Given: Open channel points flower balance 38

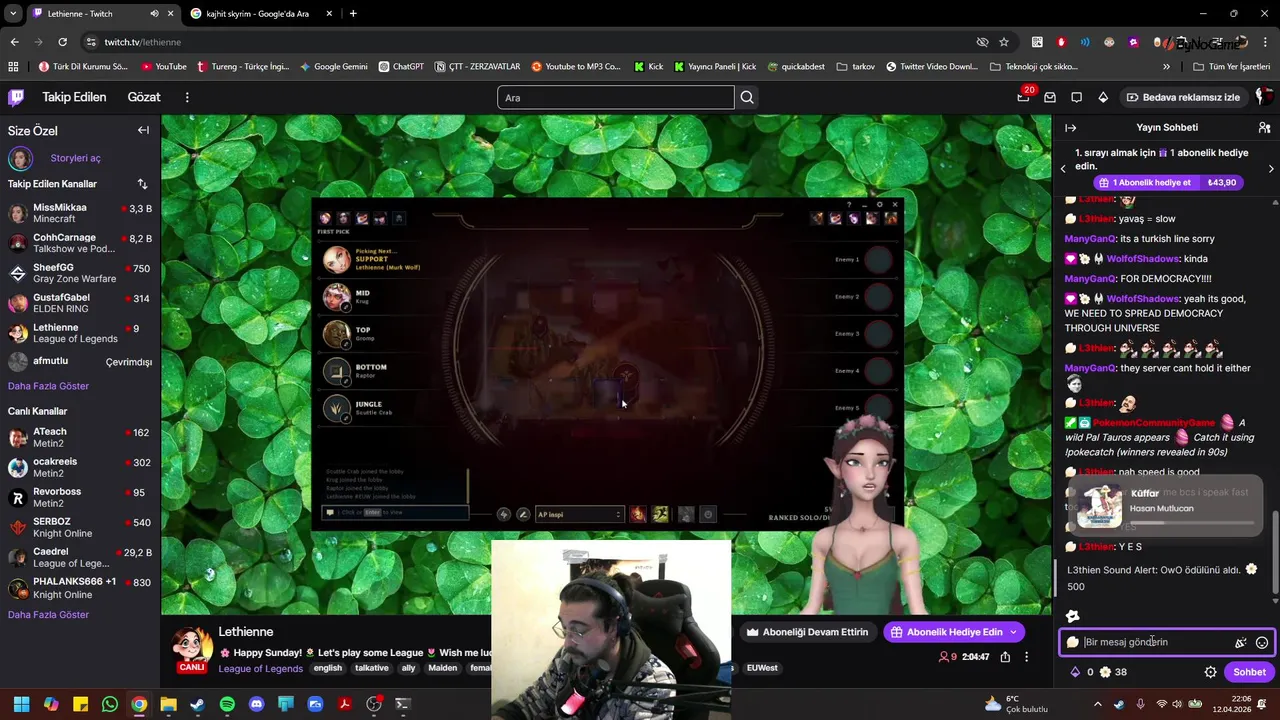Looking at the screenshot, I should tap(1113, 672).
